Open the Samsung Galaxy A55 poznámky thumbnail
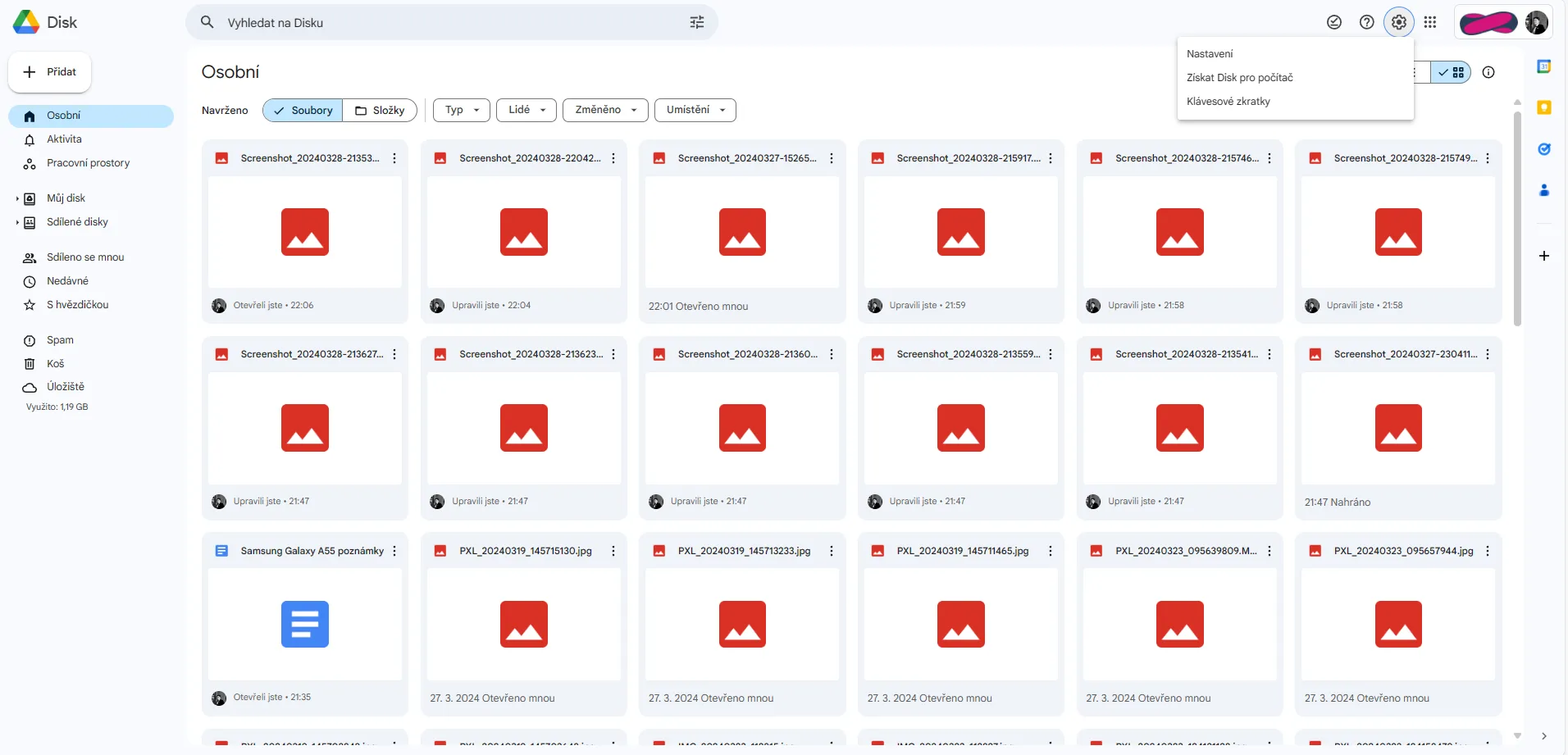The height and width of the screenshot is (755, 1568). coord(305,624)
